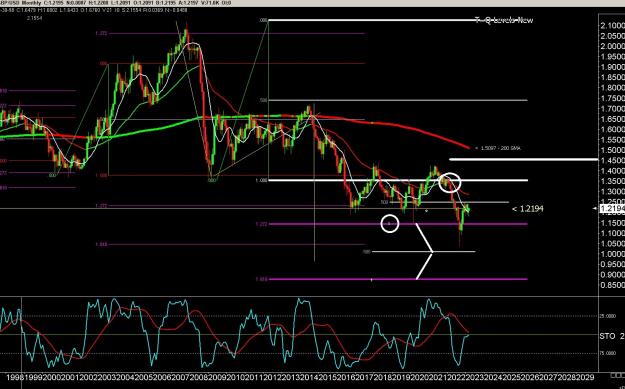Click the 2026 year on time axis

(x=532, y=377)
